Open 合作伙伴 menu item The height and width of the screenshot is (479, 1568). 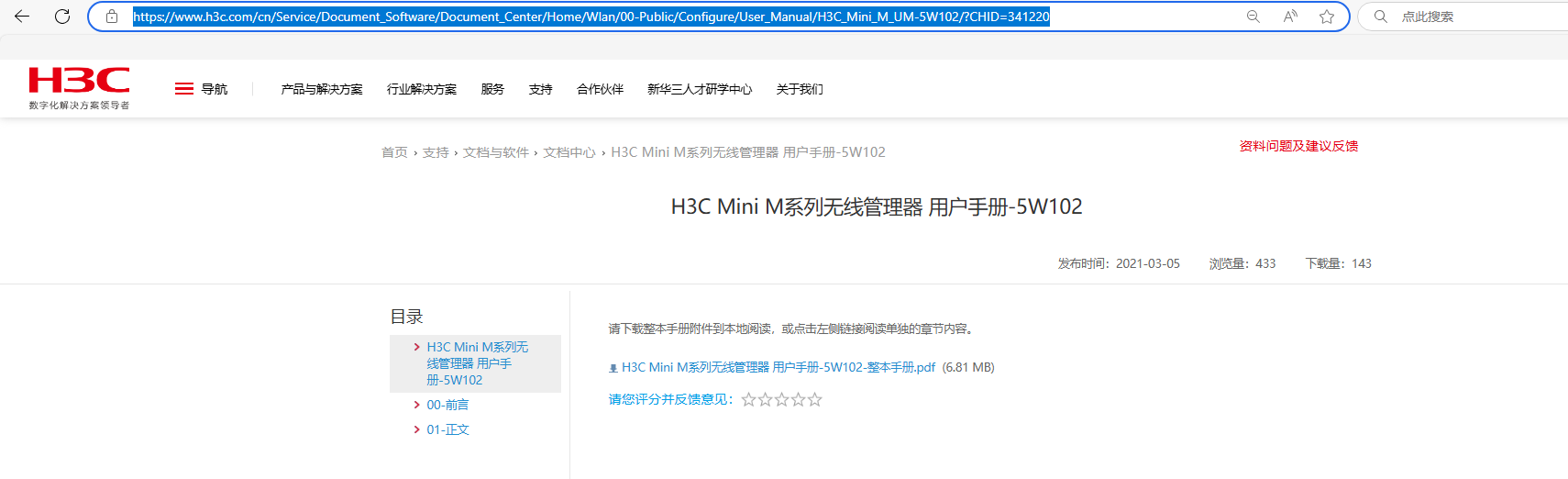point(600,89)
